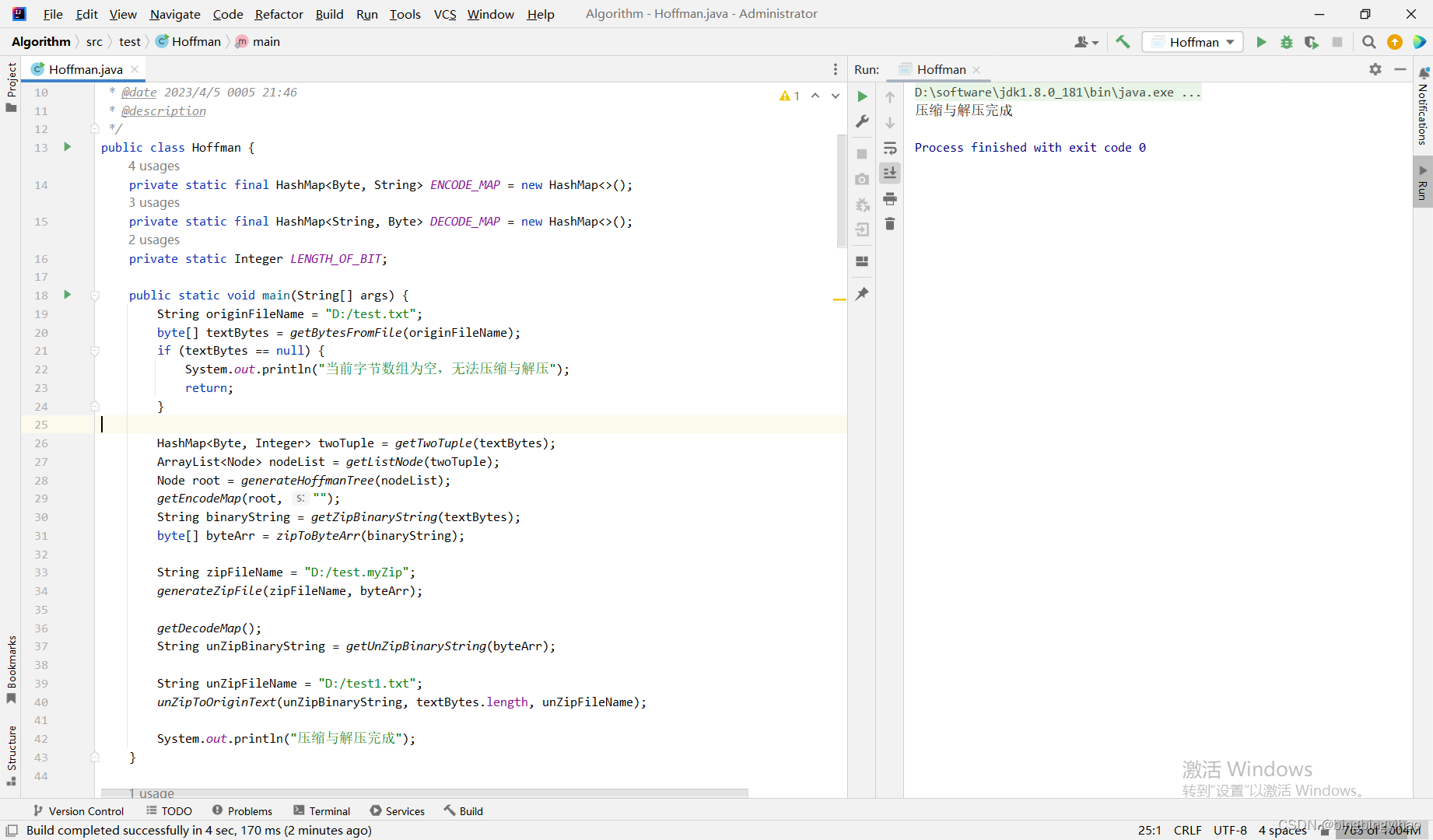Open the Build tool window
This screenshot has width=1433, height=840.
[464, 810]
